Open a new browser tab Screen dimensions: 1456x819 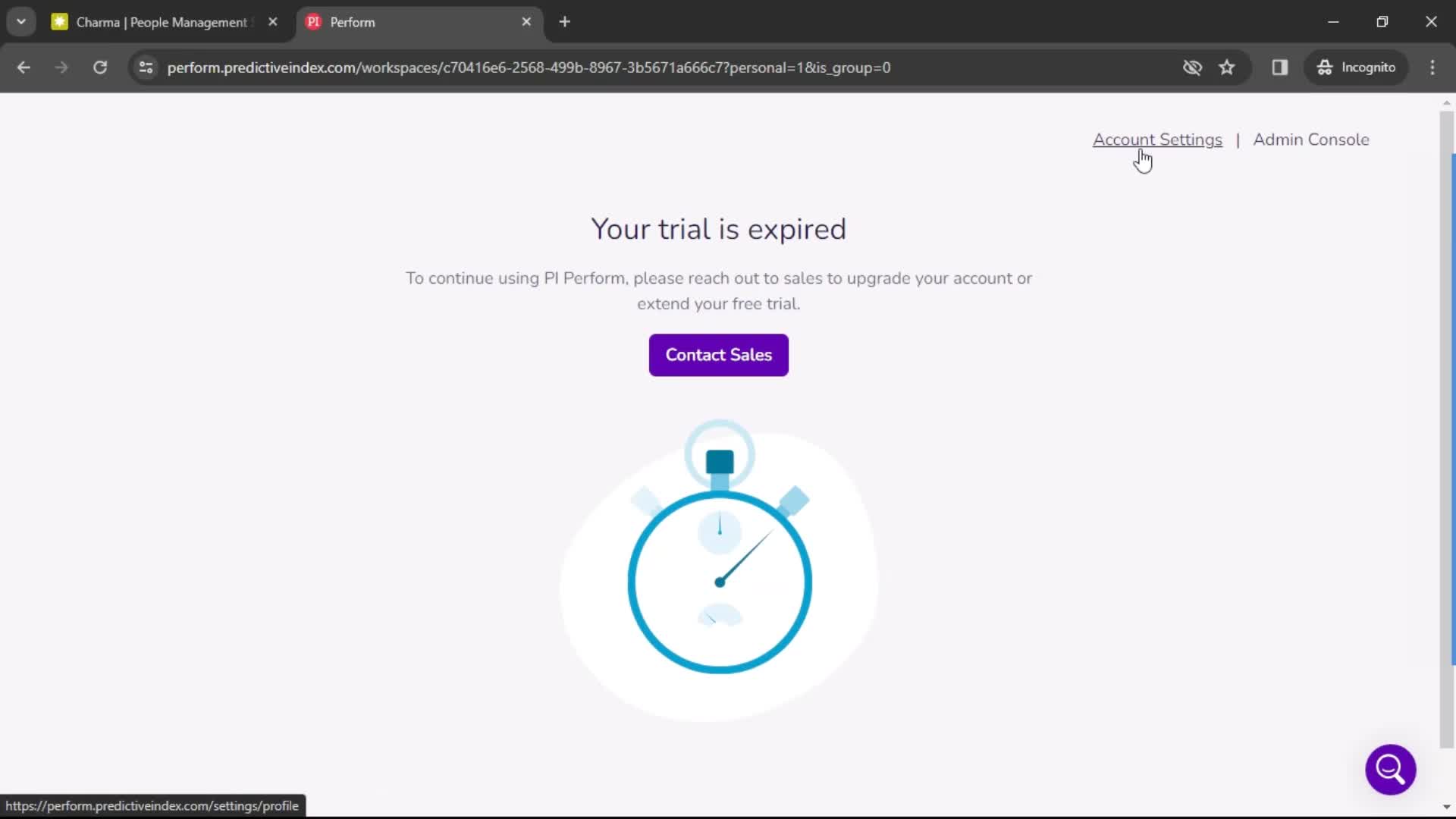point(565,22)
